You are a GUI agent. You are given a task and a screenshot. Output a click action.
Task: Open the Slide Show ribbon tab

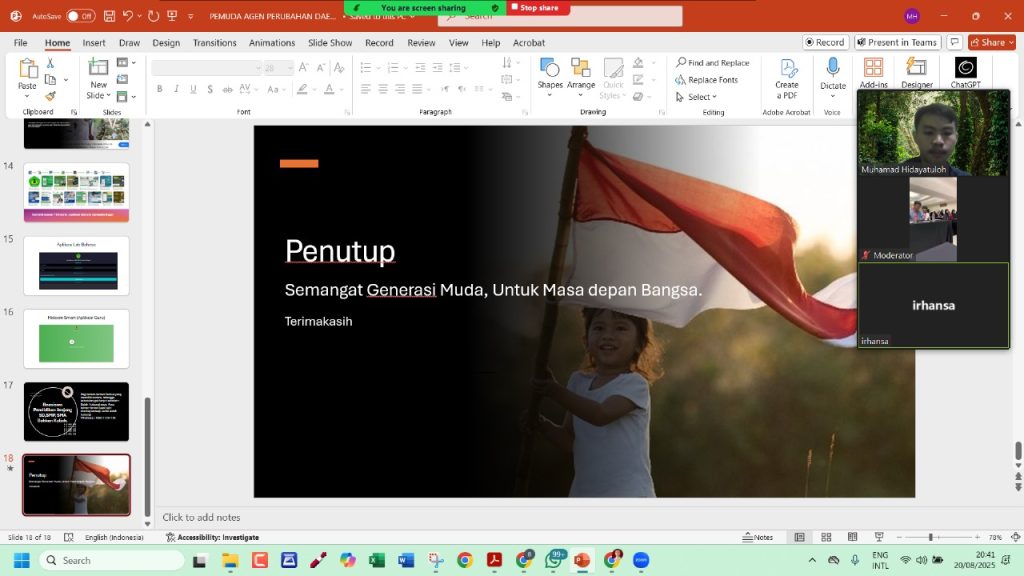tap(330, 43)
